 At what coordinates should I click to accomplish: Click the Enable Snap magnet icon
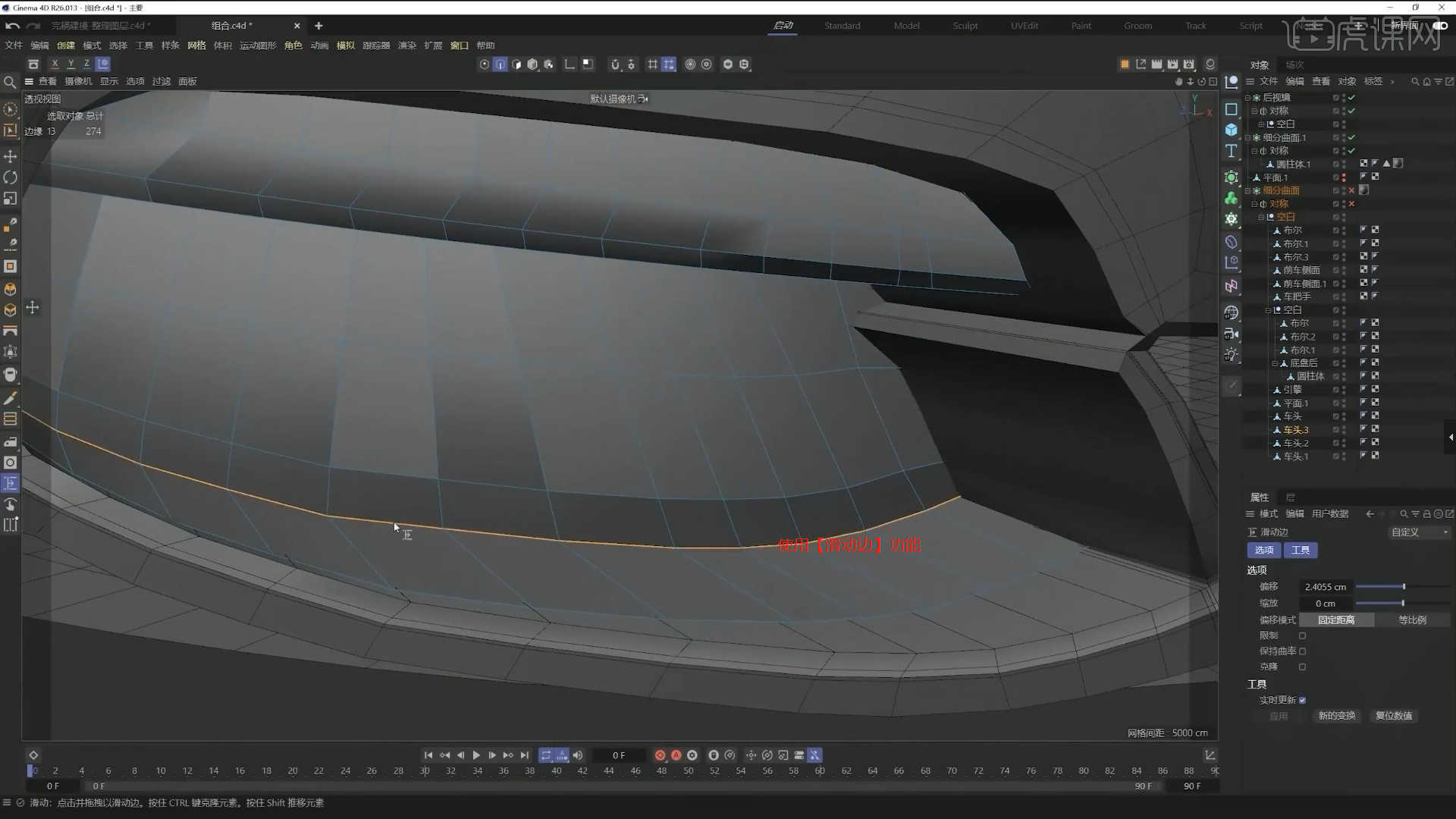coord(615,64)
